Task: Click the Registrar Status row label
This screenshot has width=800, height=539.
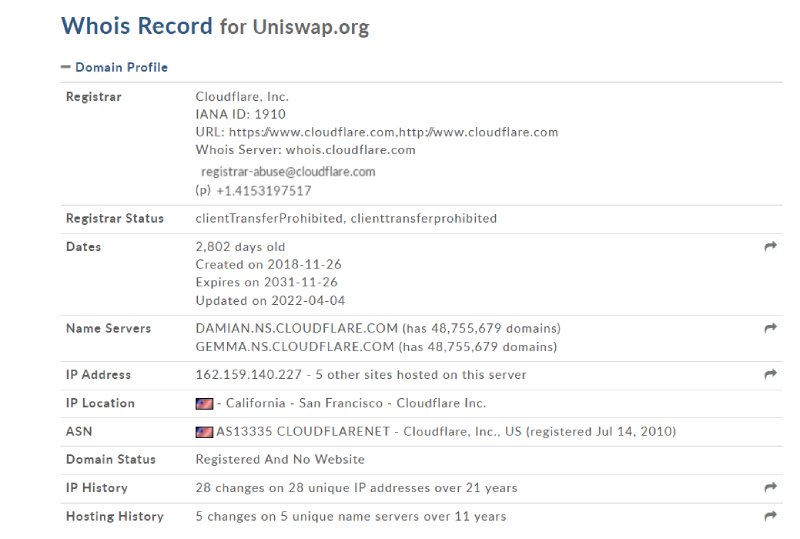Action: (x=115, y=218)
